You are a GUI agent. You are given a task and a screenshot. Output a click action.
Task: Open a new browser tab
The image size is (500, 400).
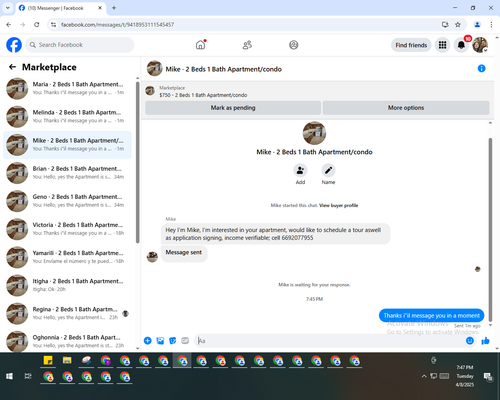click(114, 8)
